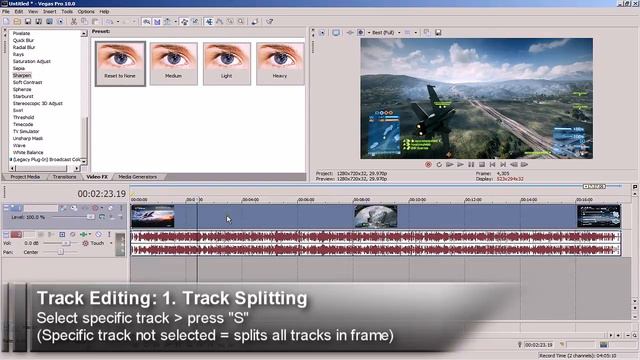Select the Unsharp Mask effect
The width and height of the screenshot is (640, 360).
click(28, 138)
